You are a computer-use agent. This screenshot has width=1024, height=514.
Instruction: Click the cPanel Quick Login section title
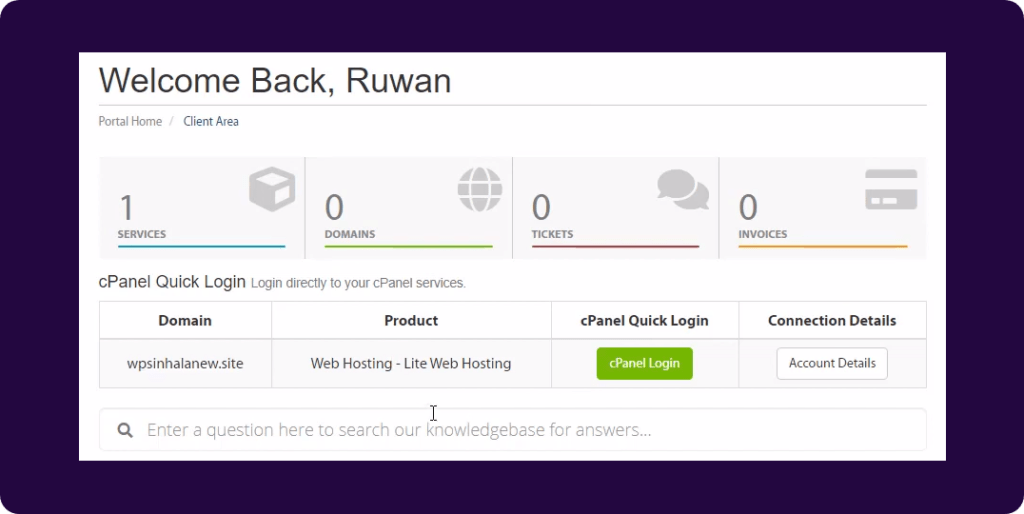point(172,282)
